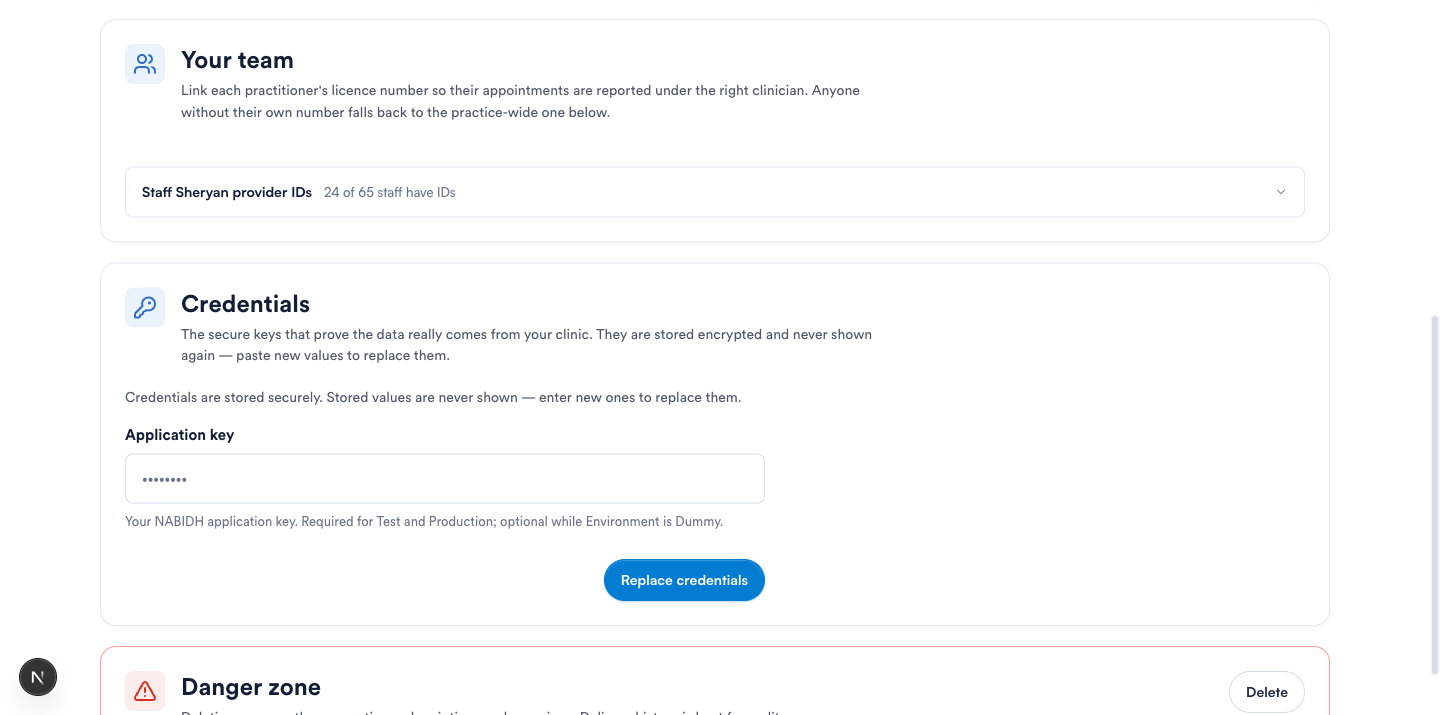Click the 'Credentials are stored securely' notice text

(x=433, y=397)
